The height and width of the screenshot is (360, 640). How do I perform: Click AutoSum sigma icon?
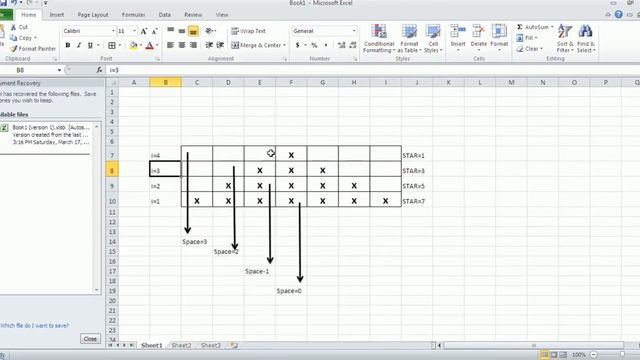tap(520, 27)
